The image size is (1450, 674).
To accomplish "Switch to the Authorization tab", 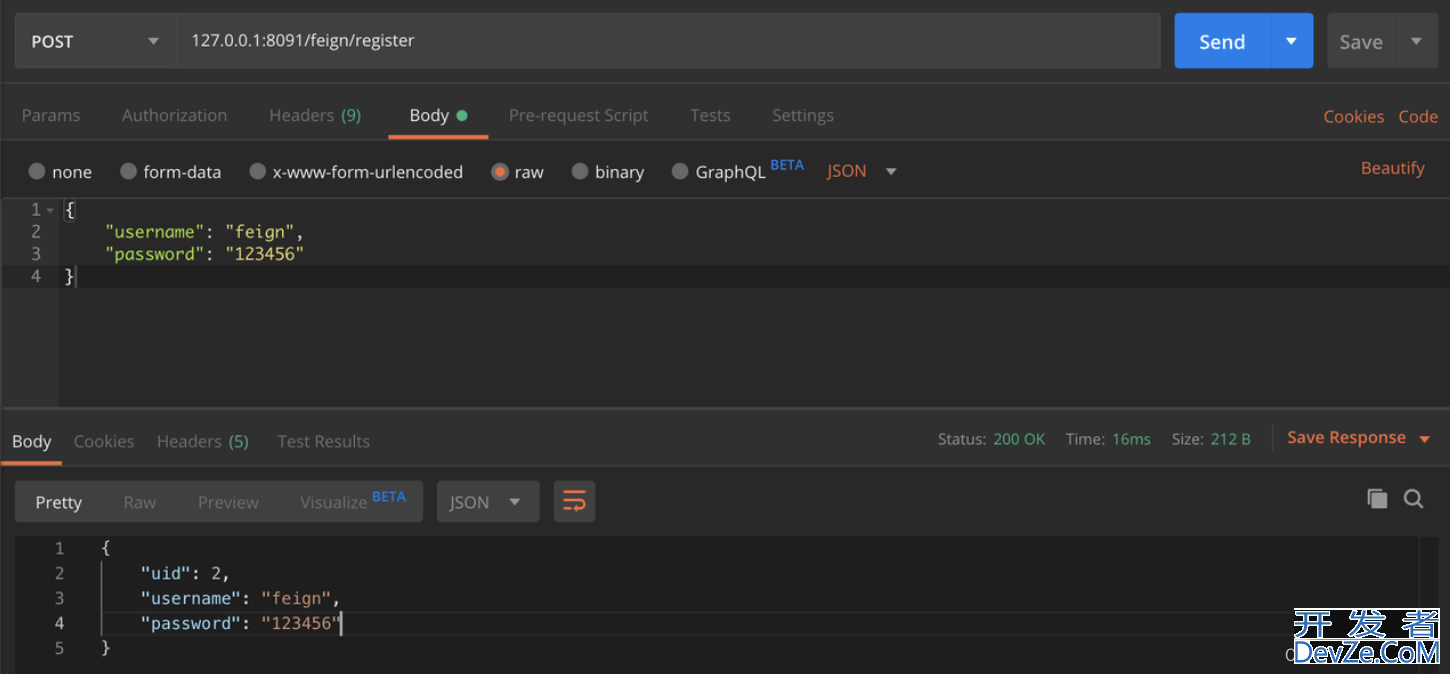I will (175, 115).
